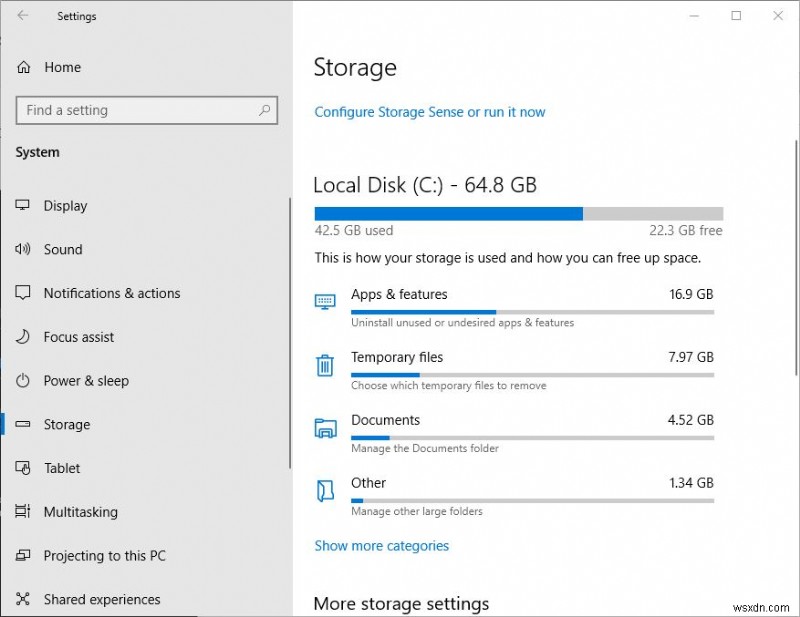Image resolution: width=800 pixels, height=617 pixels.
Task: Switch to the Multitasking section
Action: [78, 512]
